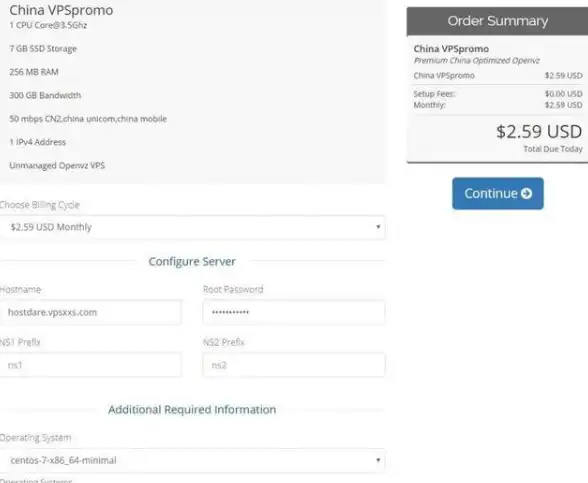Click the Order Summary header
The width and height of the screenshot is (588, 483).
pos(497,21)
